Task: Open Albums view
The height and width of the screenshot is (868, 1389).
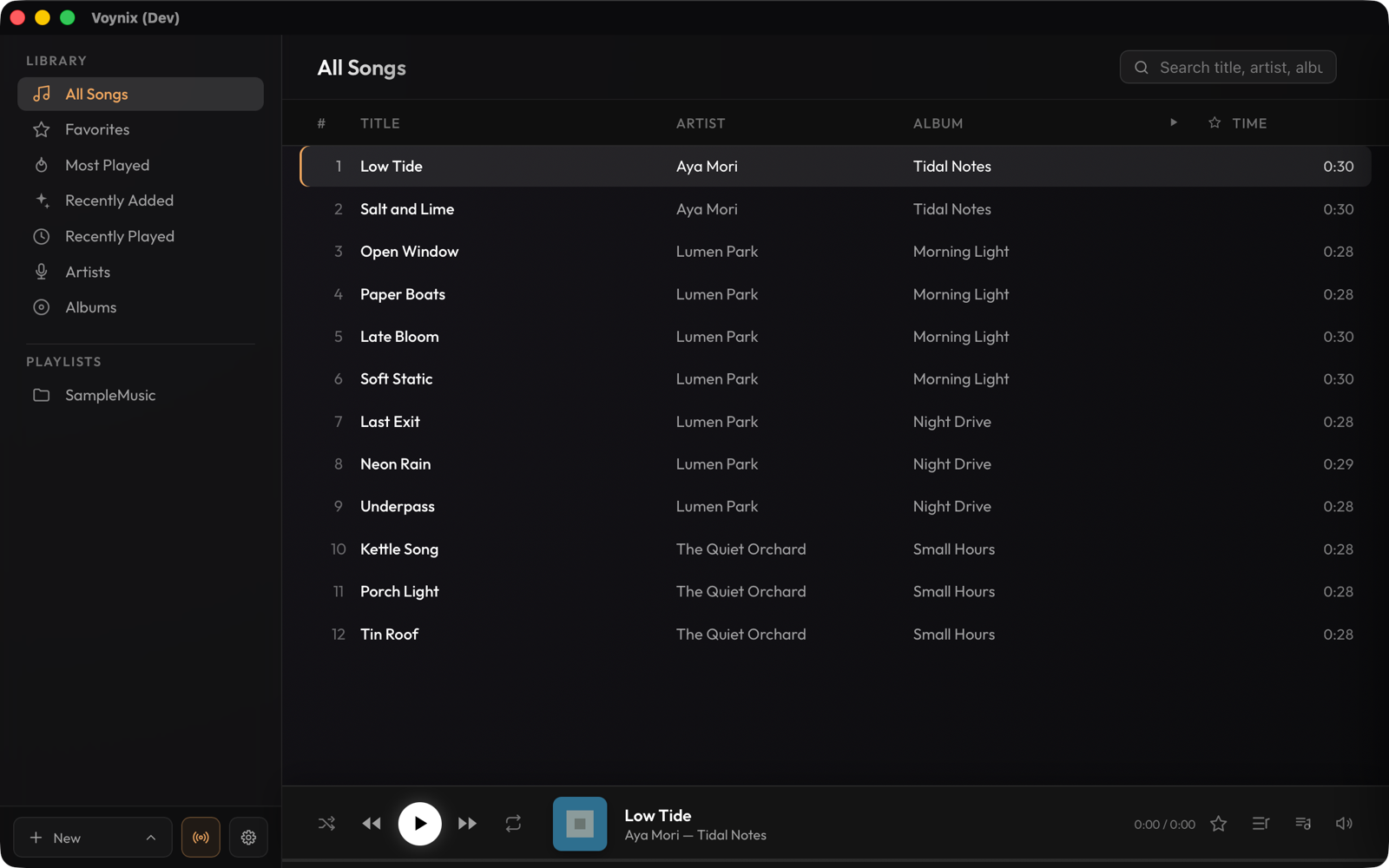Action: [x=141, y=307]
